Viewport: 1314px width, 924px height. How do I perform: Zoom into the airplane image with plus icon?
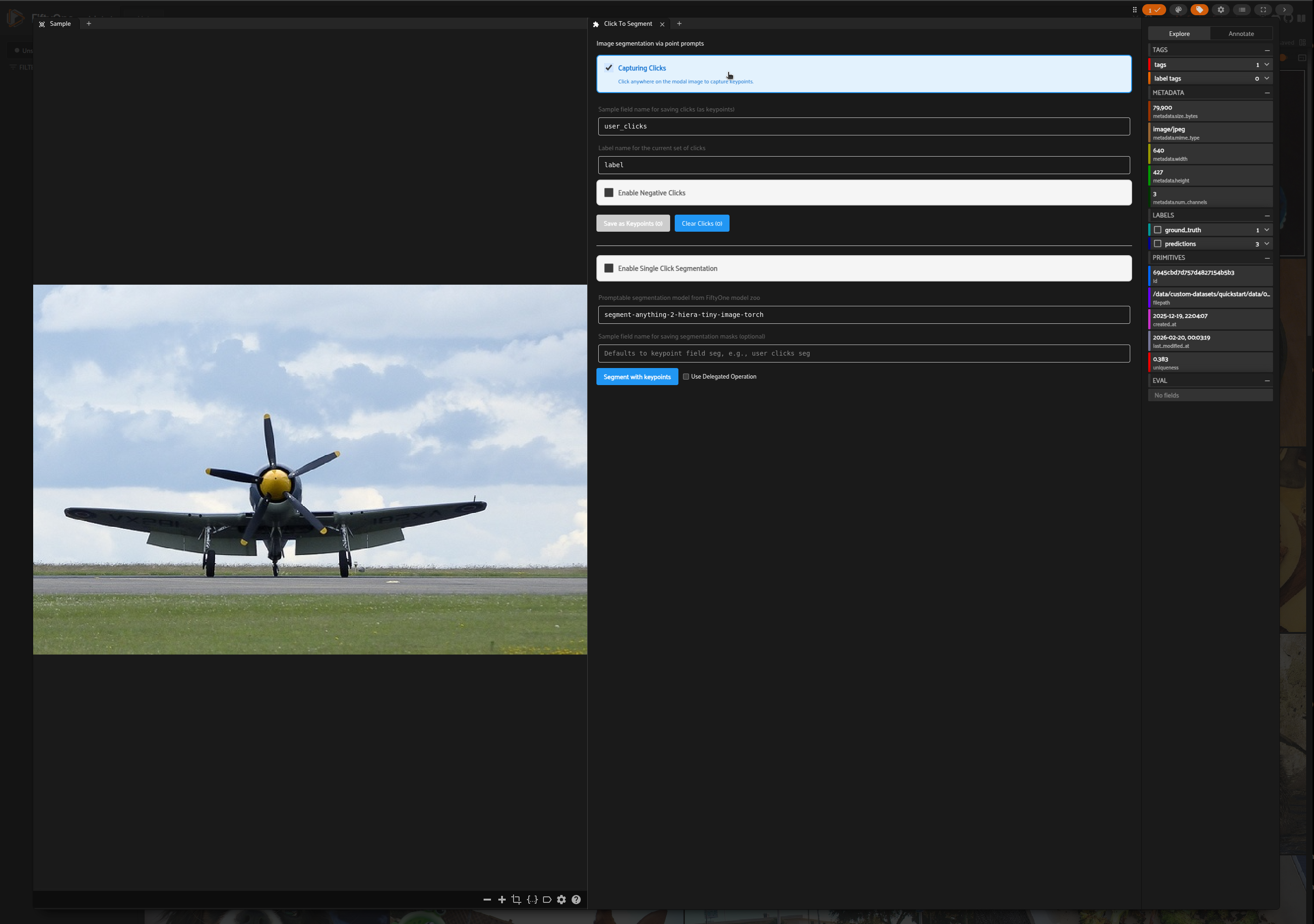[x=502, y=900]
